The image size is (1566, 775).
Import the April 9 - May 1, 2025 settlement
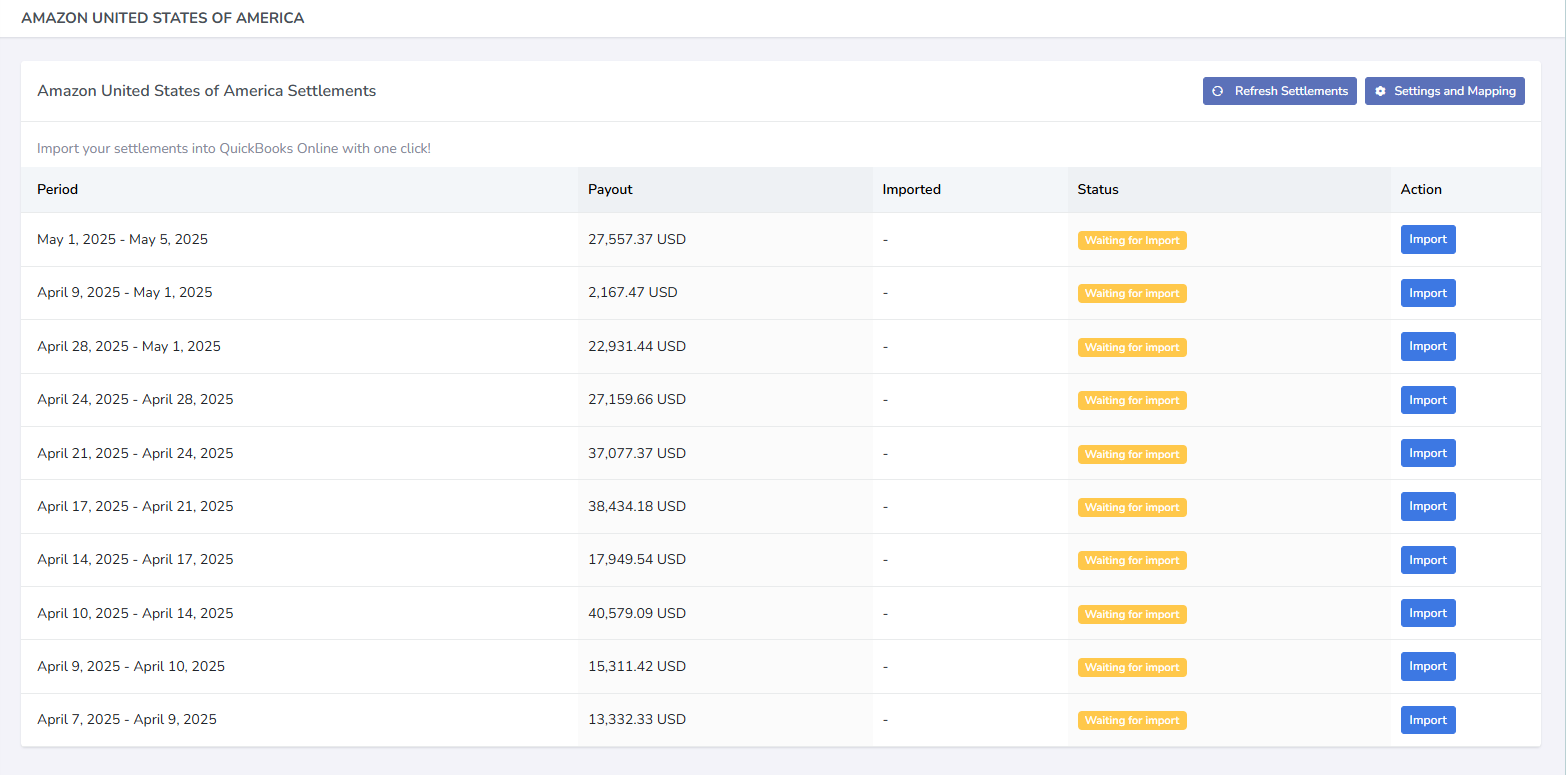1428,293
